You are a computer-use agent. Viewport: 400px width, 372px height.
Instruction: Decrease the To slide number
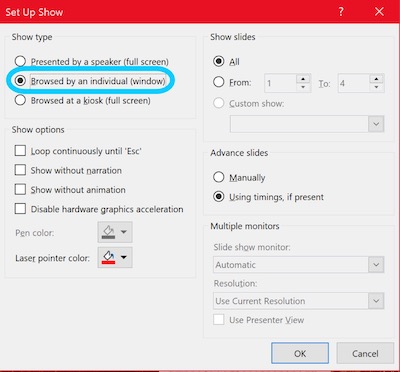[x=377, y=87]
